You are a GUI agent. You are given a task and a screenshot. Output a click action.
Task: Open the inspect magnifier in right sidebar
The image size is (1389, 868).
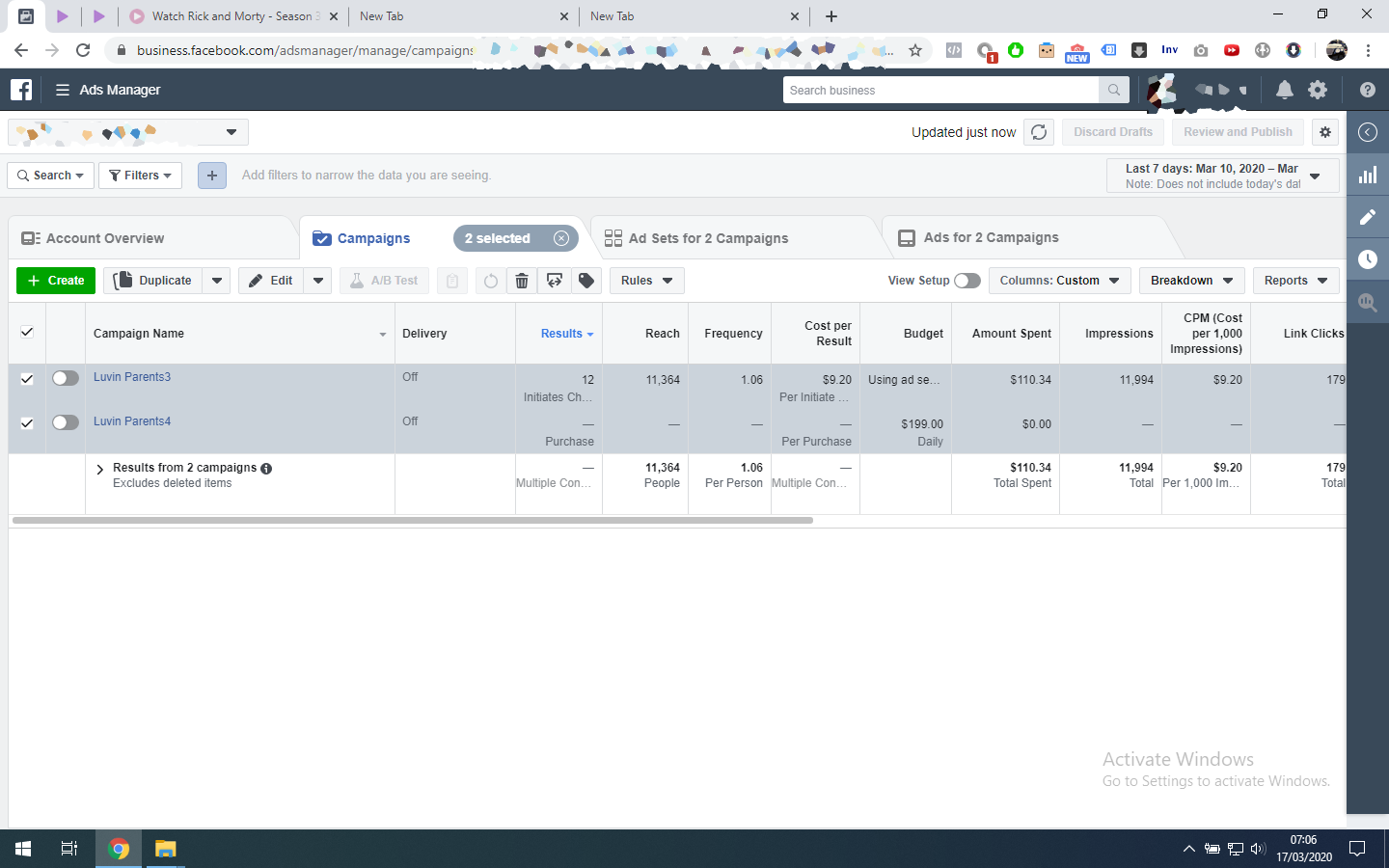click(x=1368, y=302)
